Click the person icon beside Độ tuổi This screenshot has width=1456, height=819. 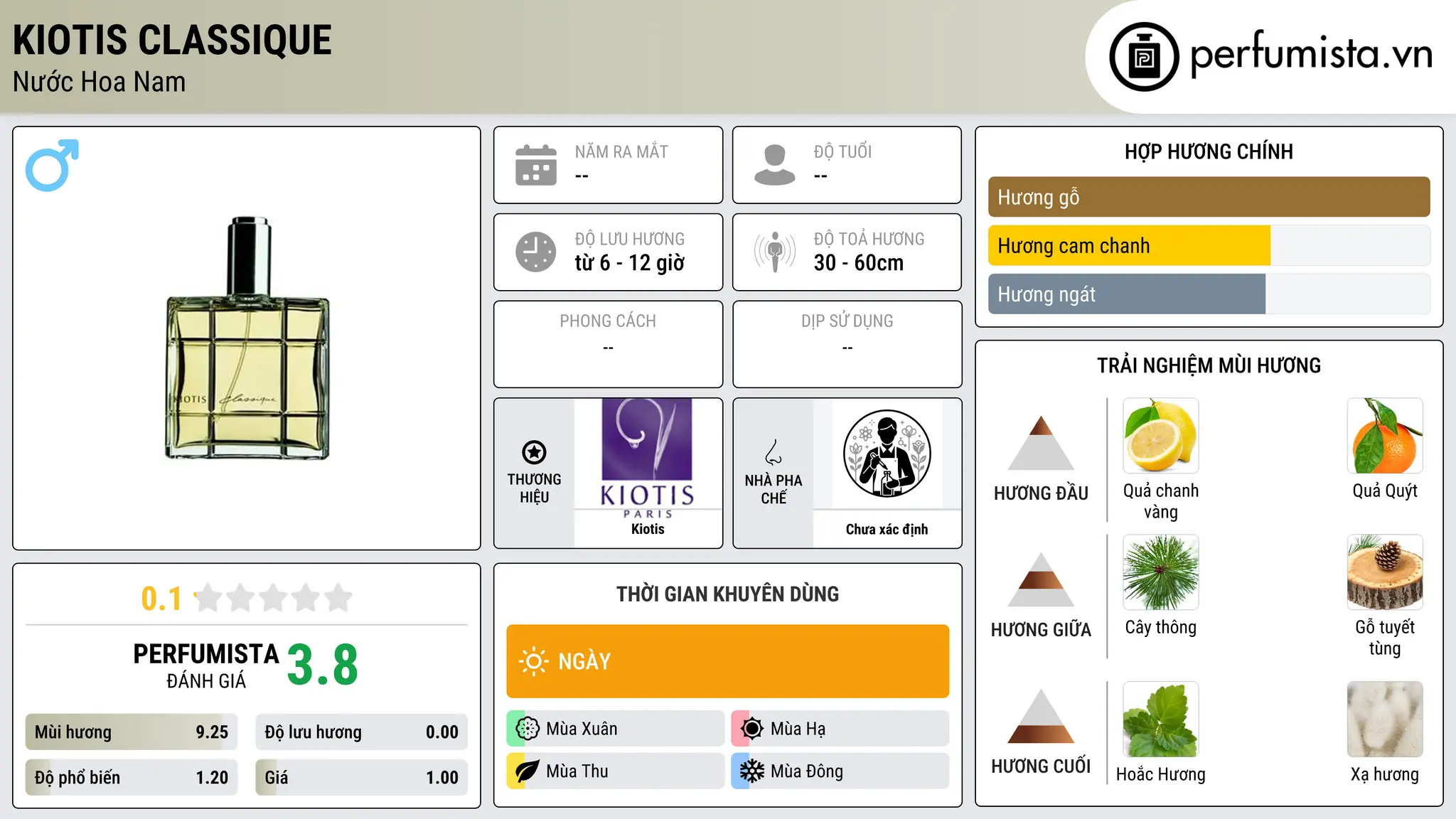click(x=774, y=165)
